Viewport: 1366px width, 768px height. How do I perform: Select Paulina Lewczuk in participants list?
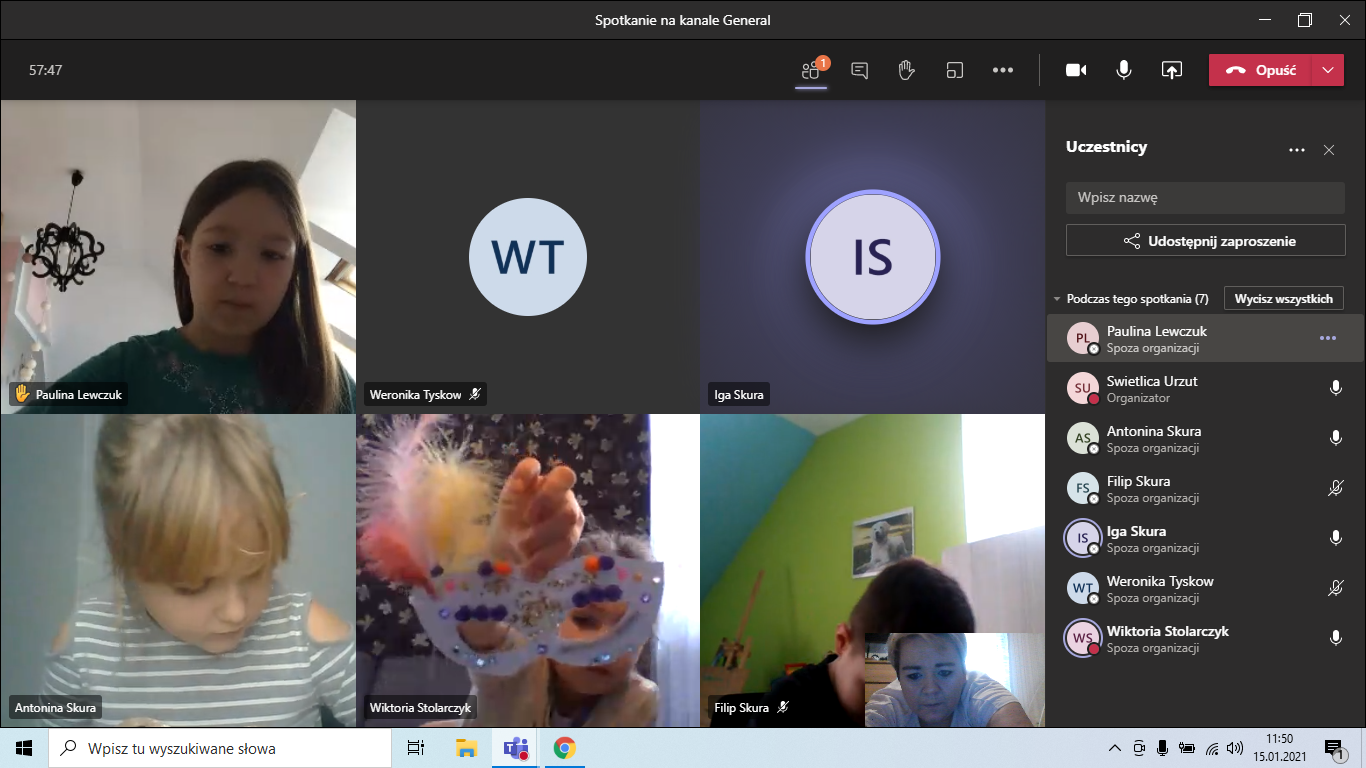click(x=1205, y=339)
